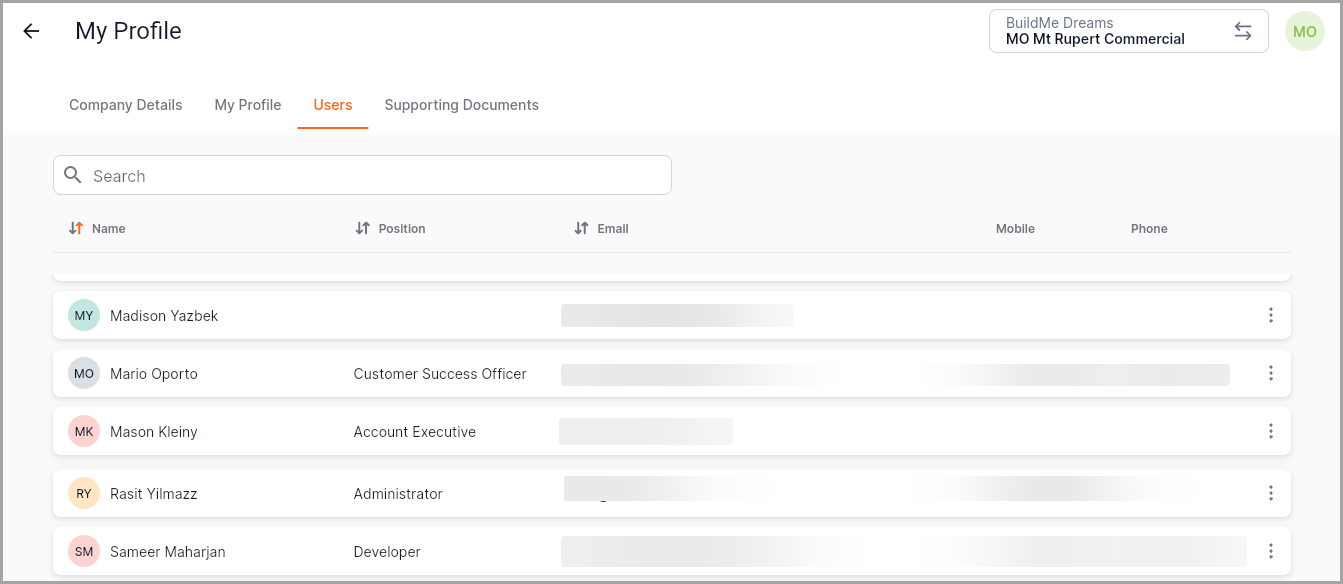Click the search magnifier icon
1343x584 pixels.
[x=73, y=175]
